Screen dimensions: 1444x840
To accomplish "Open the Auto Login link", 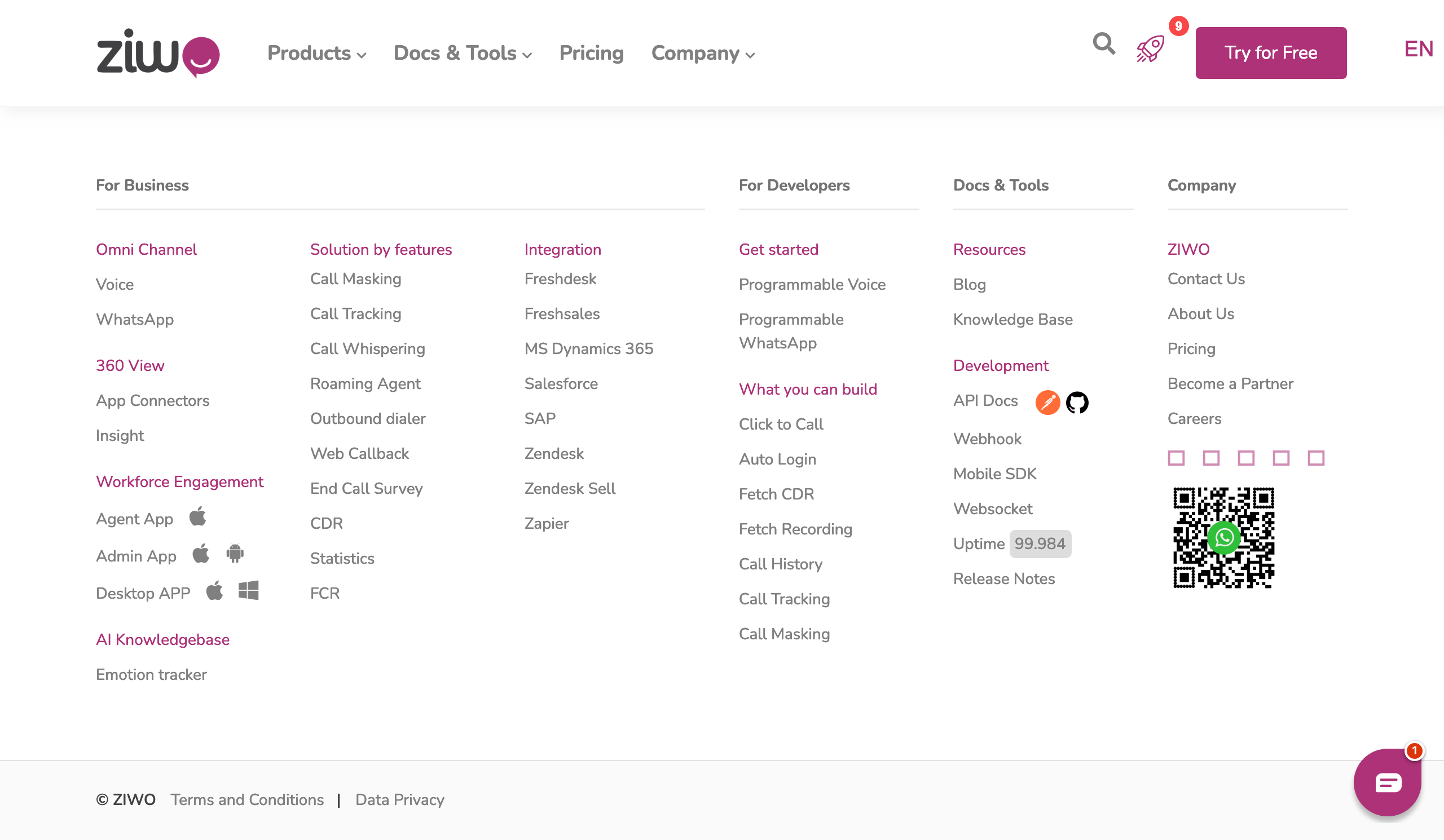I will pyautogui.click(x=778, y=459).
